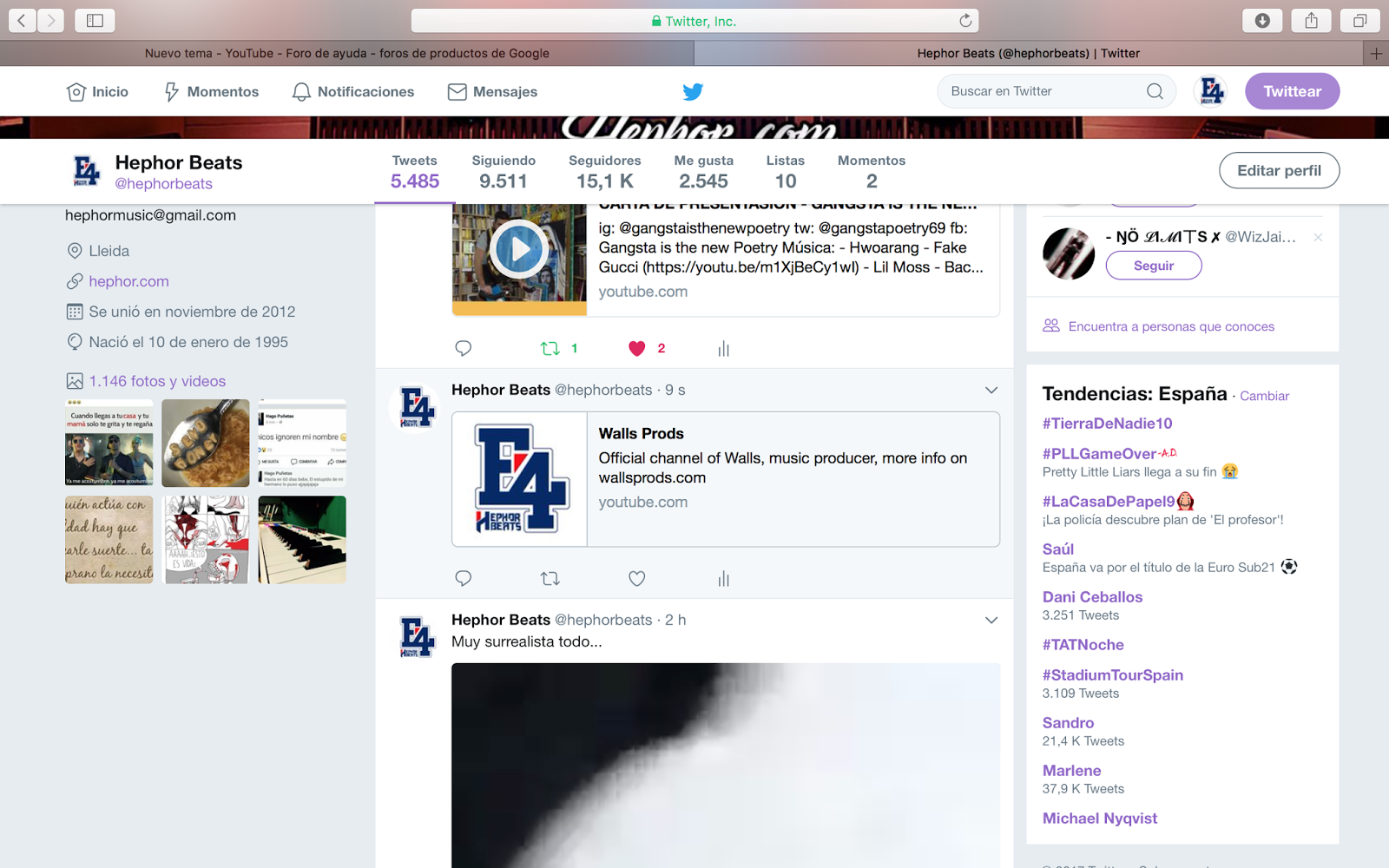Click Encuentra a personas que conoces

coord(1171,326)
